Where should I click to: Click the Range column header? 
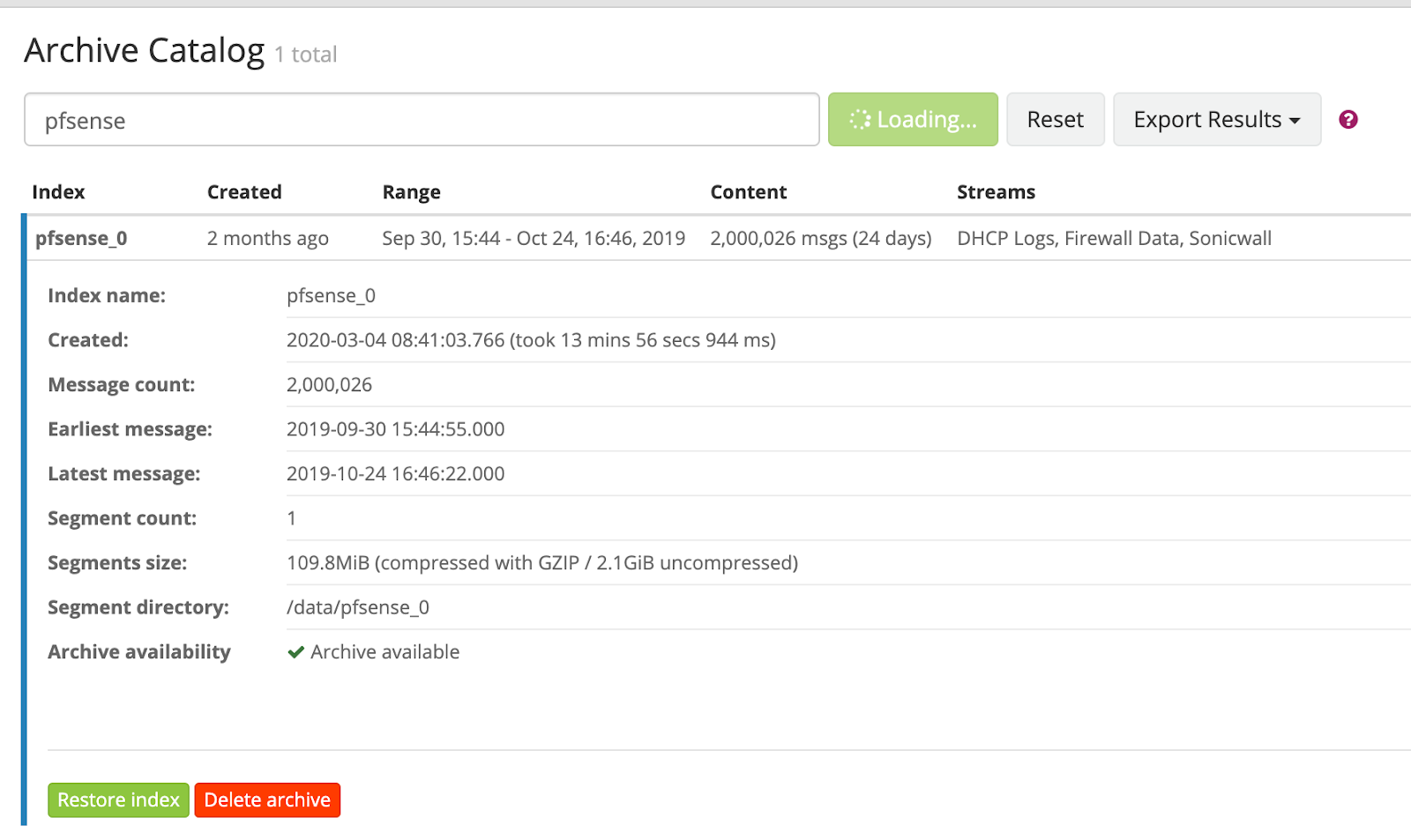(x=411, y=192)
